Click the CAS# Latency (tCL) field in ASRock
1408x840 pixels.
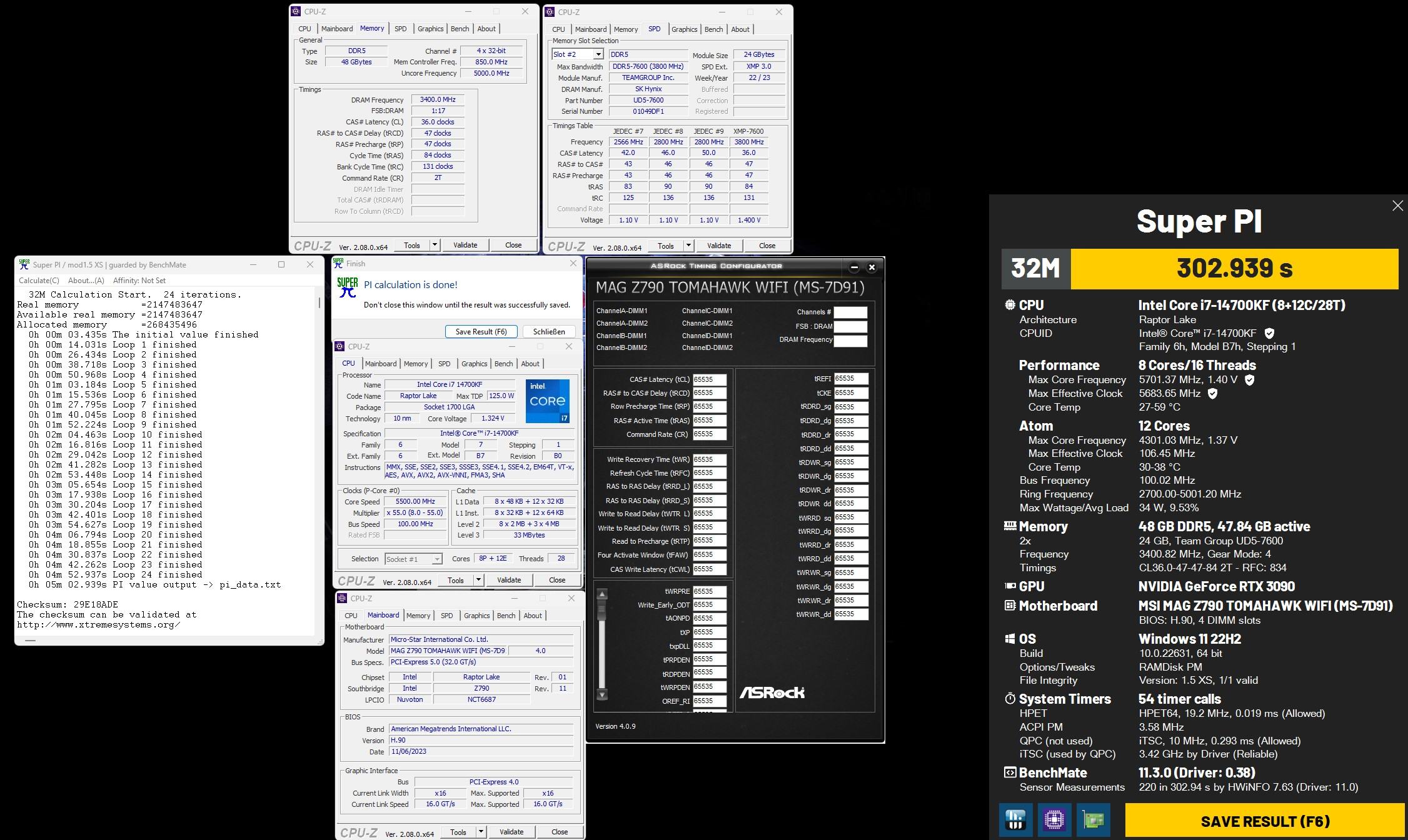tap(710, 379)
